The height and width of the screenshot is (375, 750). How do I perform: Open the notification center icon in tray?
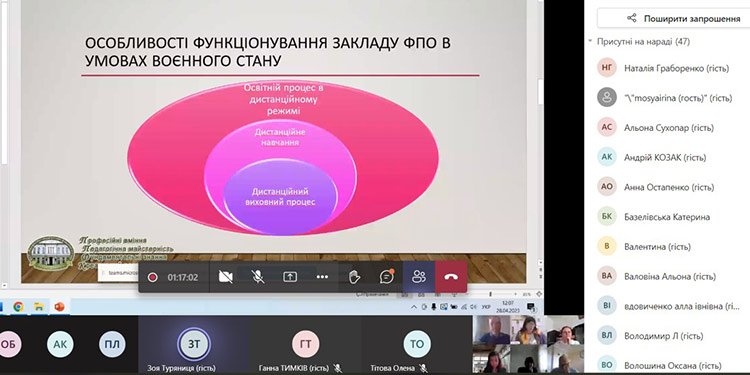(530, 307)
